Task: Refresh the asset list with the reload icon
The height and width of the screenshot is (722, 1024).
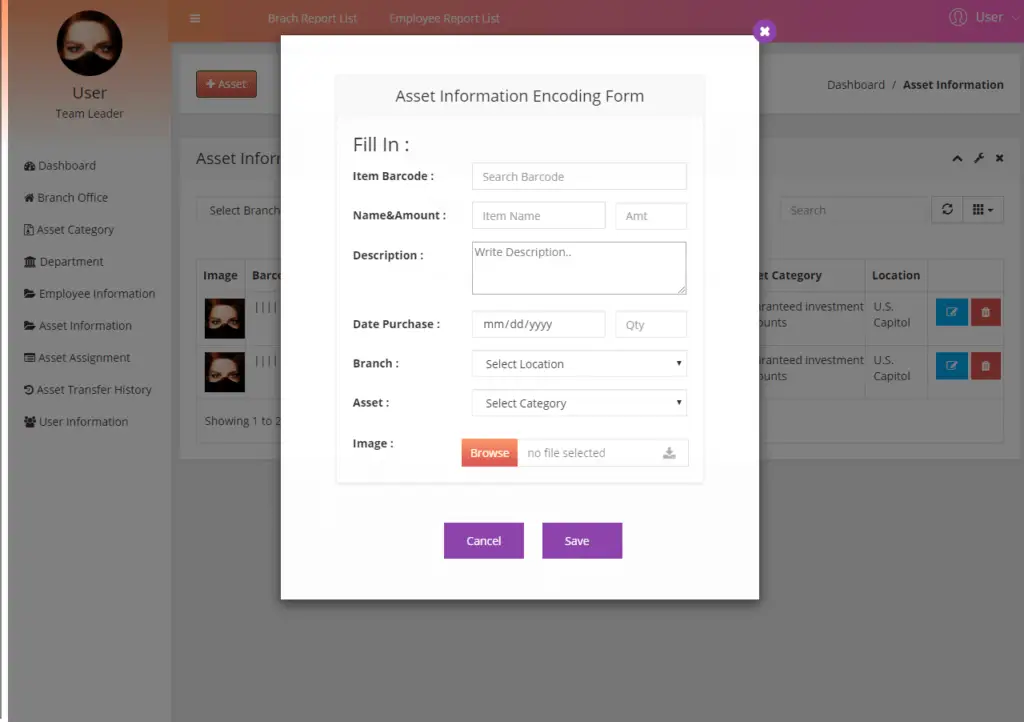Action: 947,210
